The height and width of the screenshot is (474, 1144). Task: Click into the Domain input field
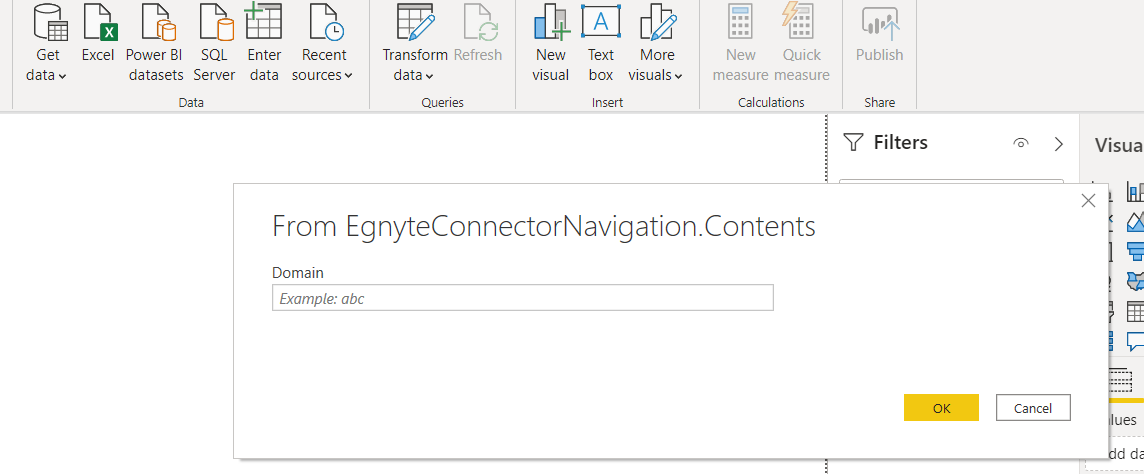point(522,298)
